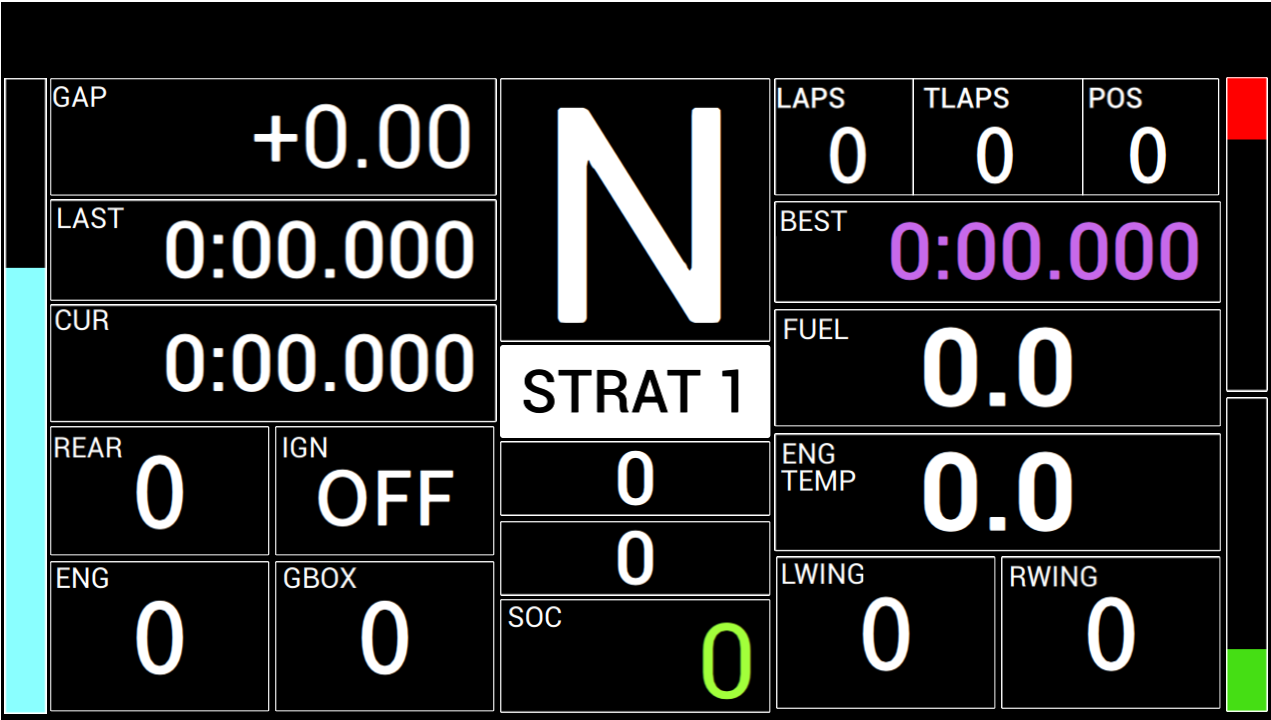Click the red segment of right gauge
Image resolution: width=1271 pixels, height=720 pixels.
(1247, 109)
